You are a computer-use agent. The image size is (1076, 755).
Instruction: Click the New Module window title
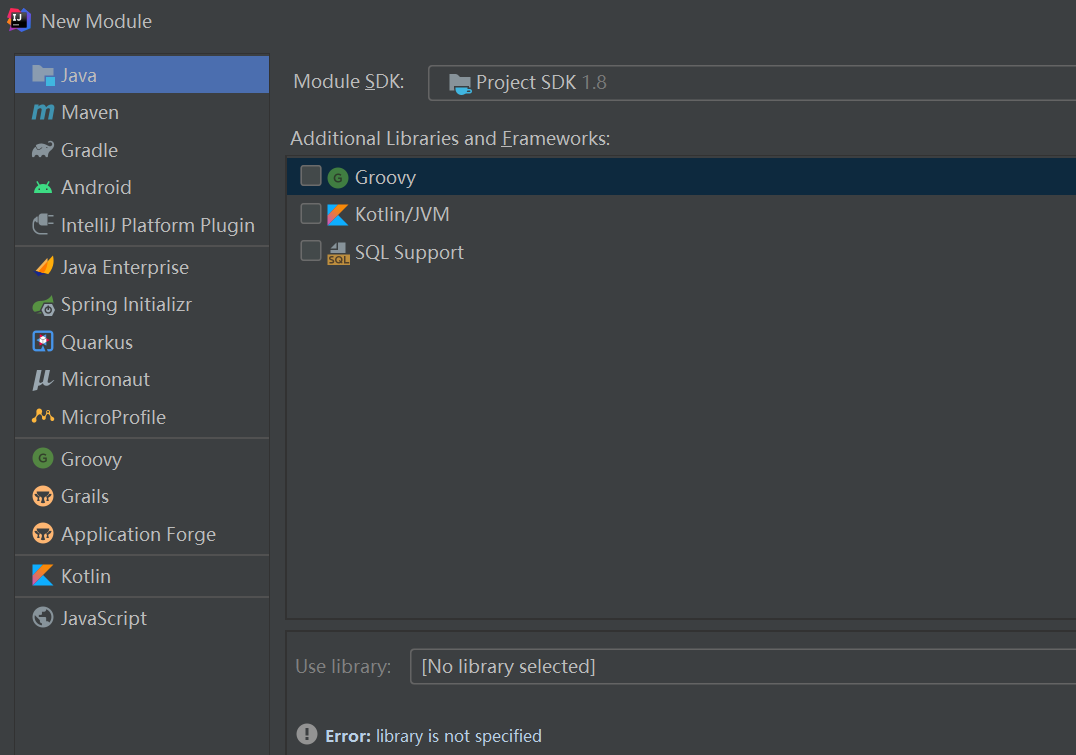pos(97,21)
